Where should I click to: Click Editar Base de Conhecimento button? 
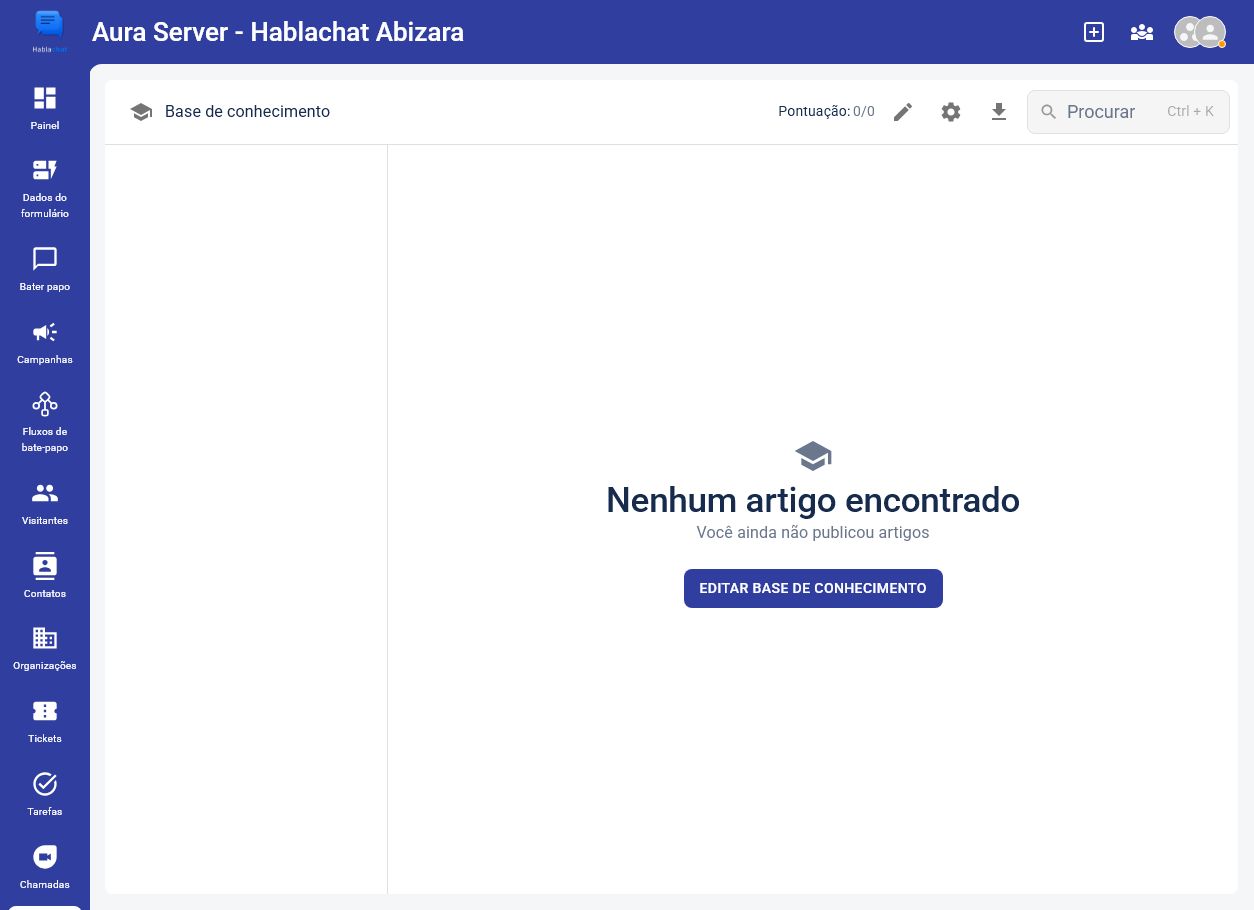813,588
